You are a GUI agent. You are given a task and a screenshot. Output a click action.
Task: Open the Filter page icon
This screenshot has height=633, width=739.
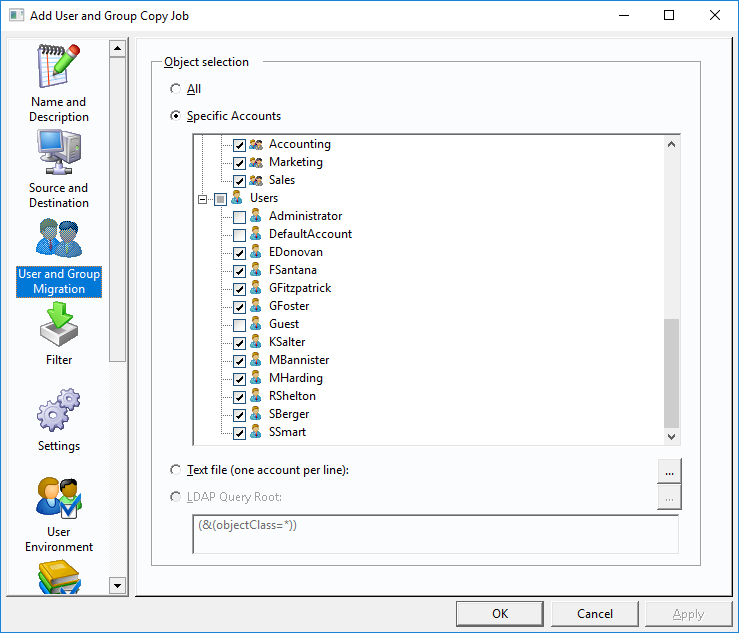59,324
